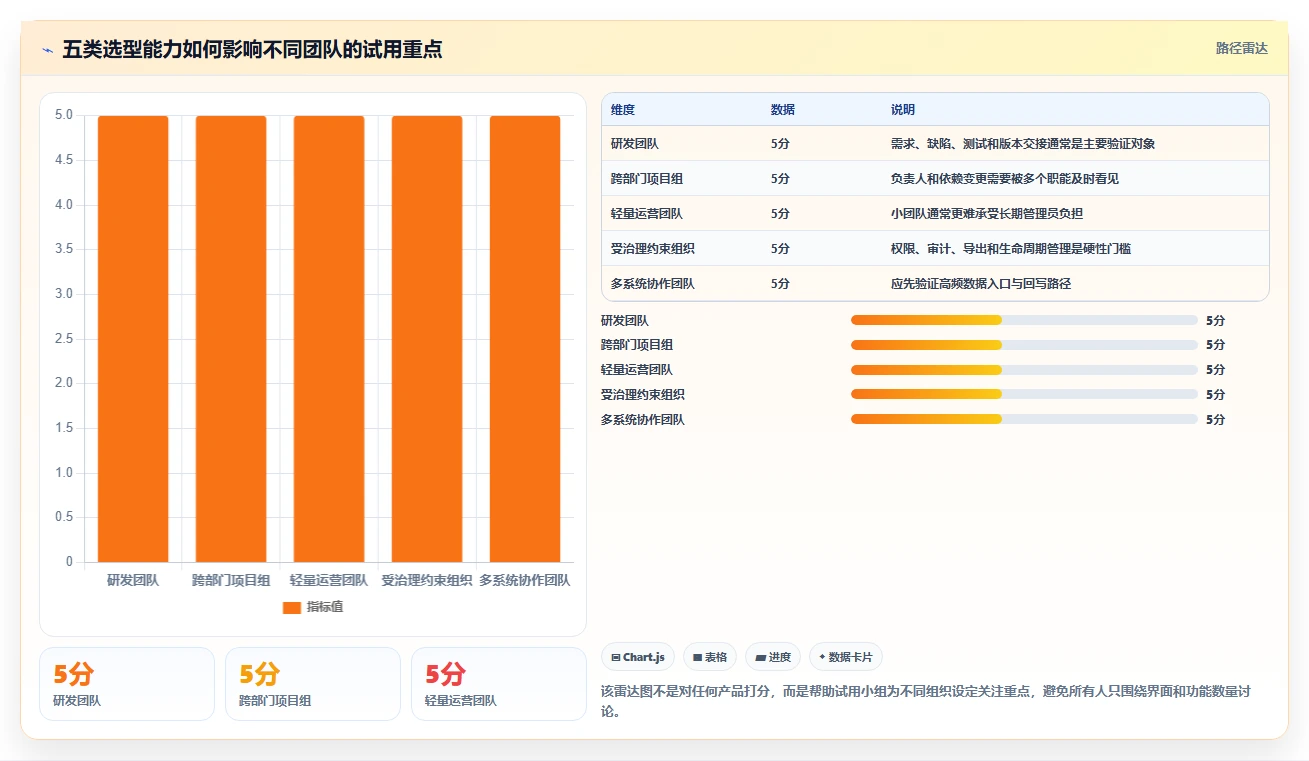Click the 跨部门项目组 progress bar
This screenshot has width=1309, height=761.
(x=1024, y=345)
